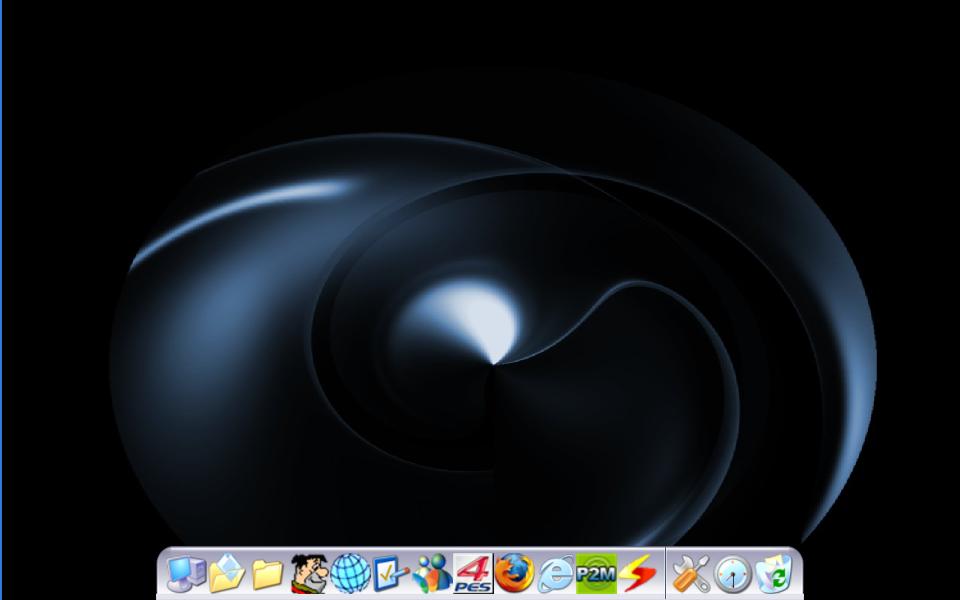Click the clock icon in dock
The width and height of the screenshot is (960, 600).
click(732, 574)
